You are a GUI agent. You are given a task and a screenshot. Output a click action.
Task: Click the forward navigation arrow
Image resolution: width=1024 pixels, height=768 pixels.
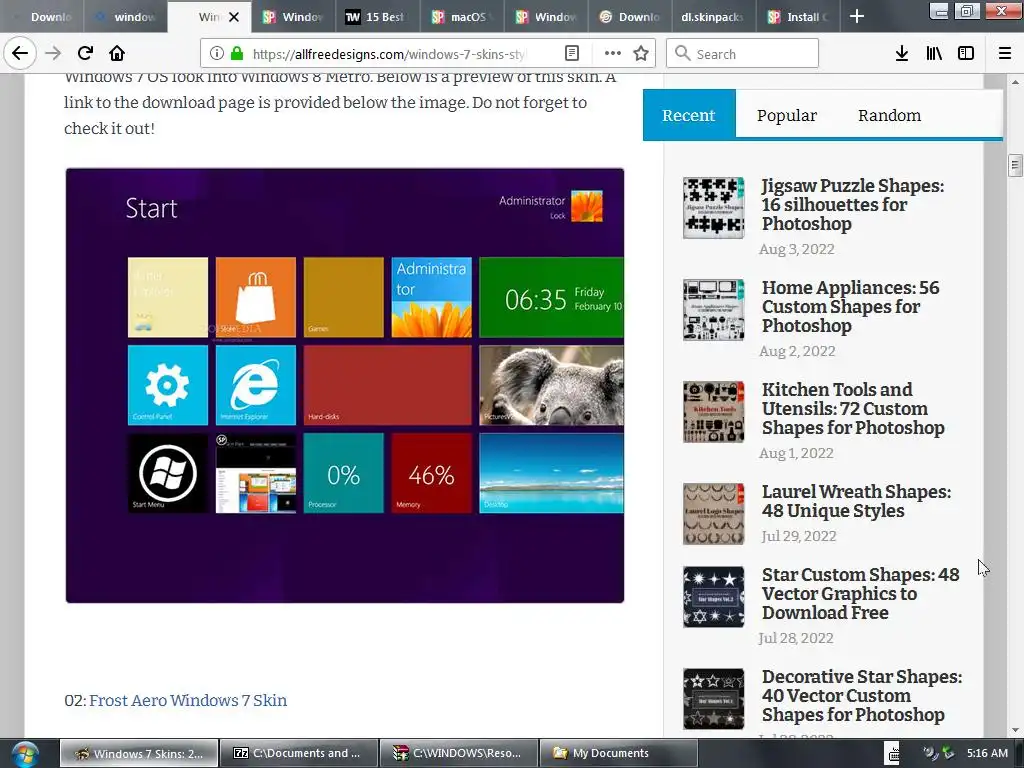[x=53, y=54]
